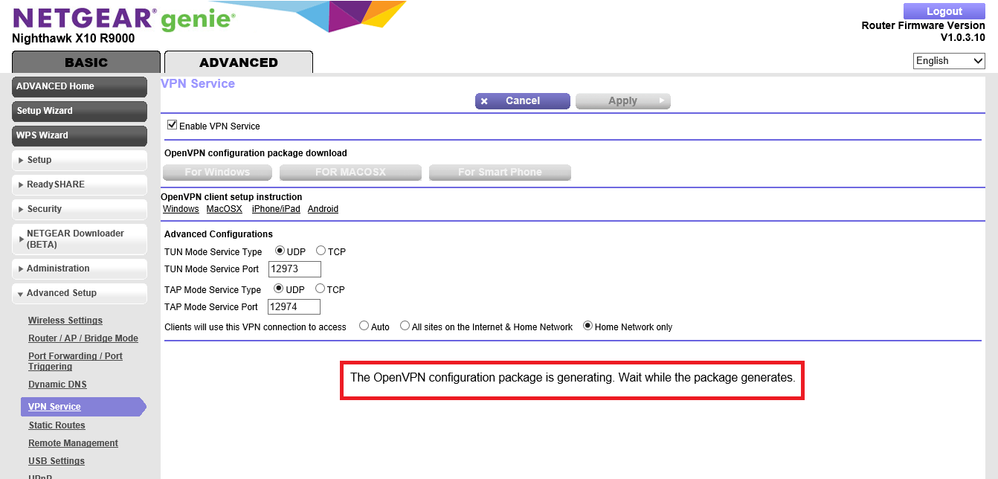Open Router / AP / Bridge Mode
The height and width of the screenshot is (479, 998).
[83, 338]
